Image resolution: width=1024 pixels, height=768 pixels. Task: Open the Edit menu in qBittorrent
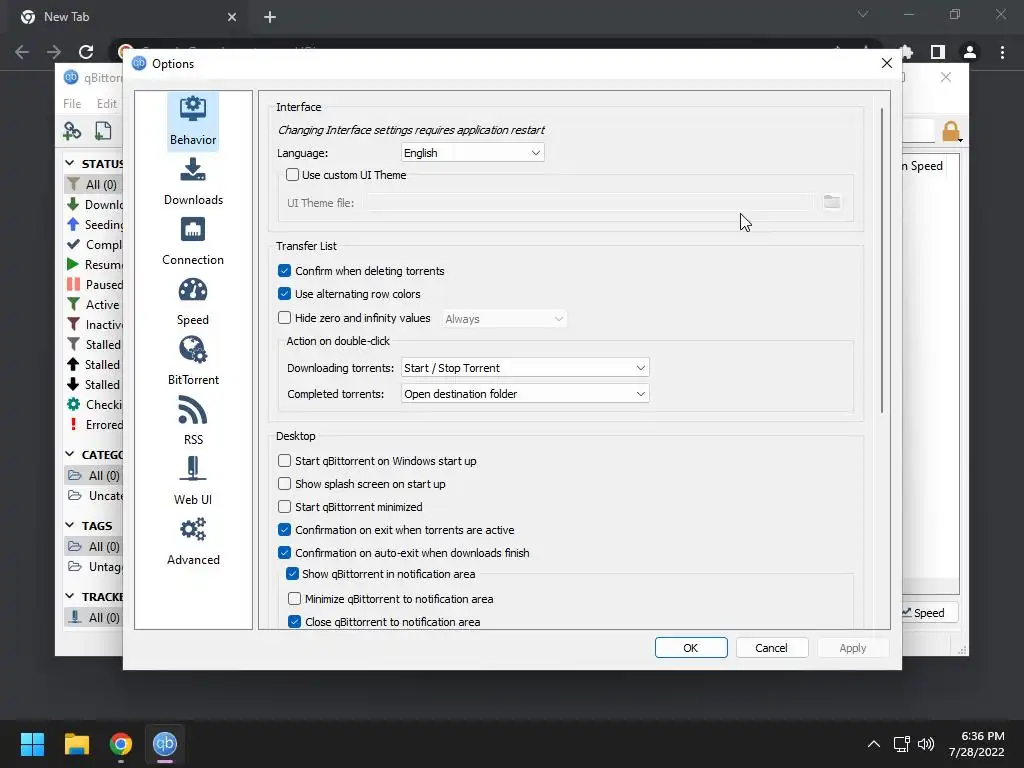[106, 104]
